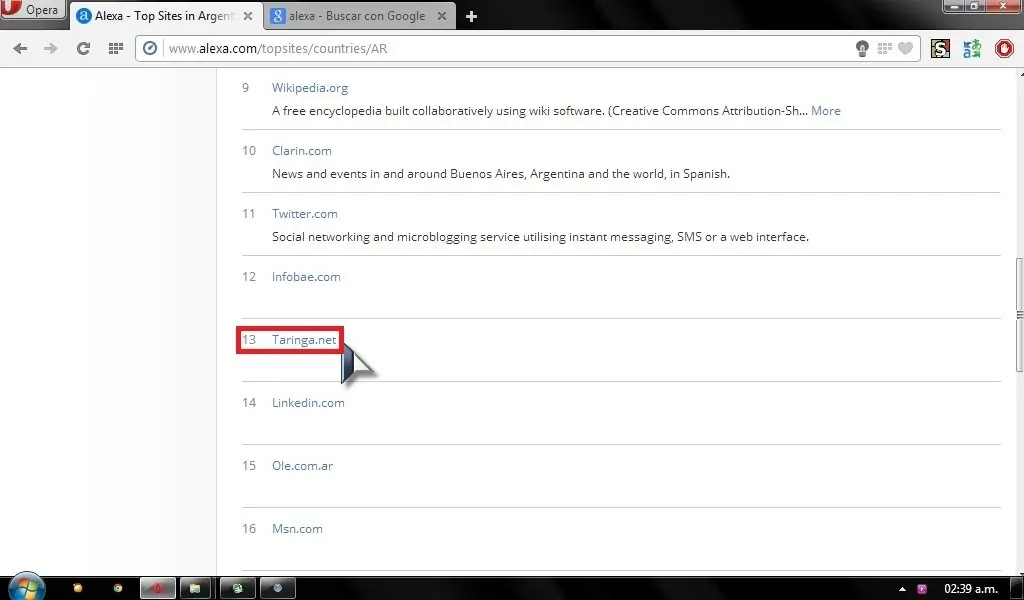Expand Wikipedia description with More

(x=825, y=111)
